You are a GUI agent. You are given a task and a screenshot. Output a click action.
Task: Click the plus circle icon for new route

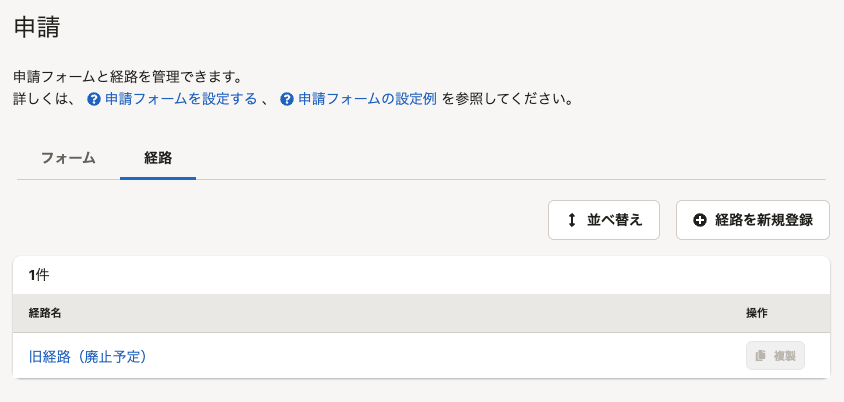click(x=700, y=220)
